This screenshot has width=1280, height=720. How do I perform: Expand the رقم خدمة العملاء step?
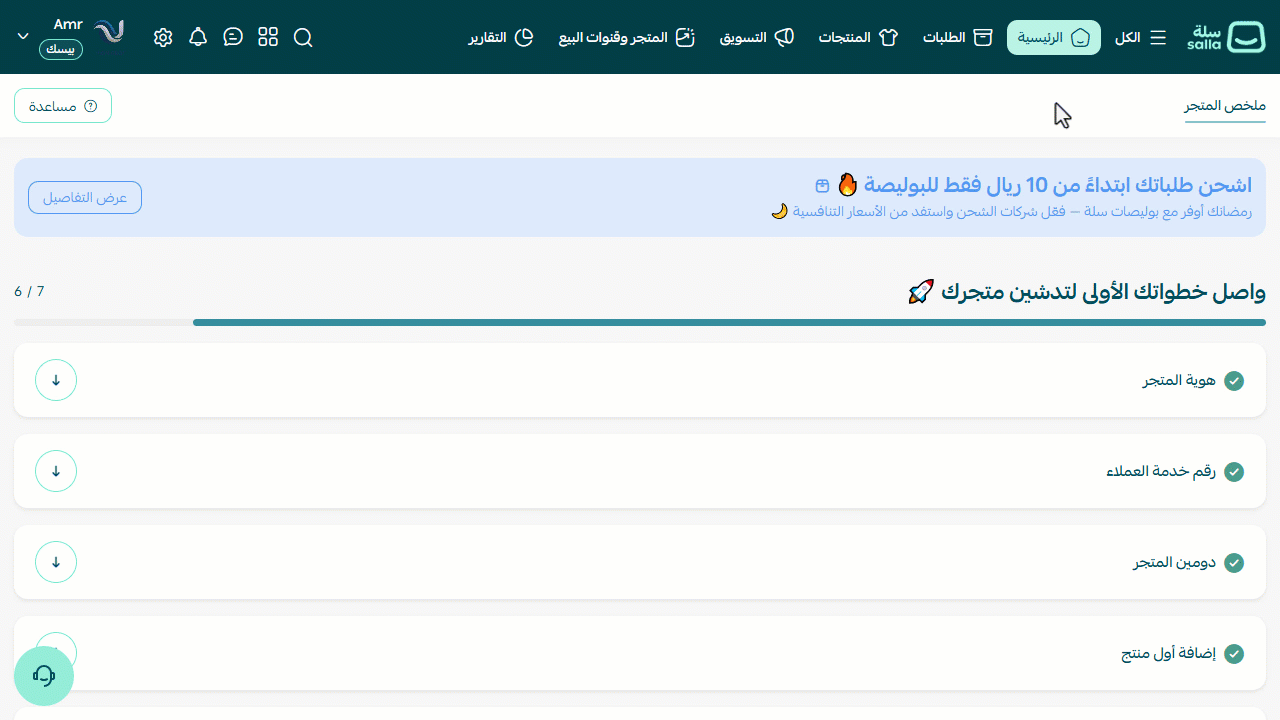[56, 471]
